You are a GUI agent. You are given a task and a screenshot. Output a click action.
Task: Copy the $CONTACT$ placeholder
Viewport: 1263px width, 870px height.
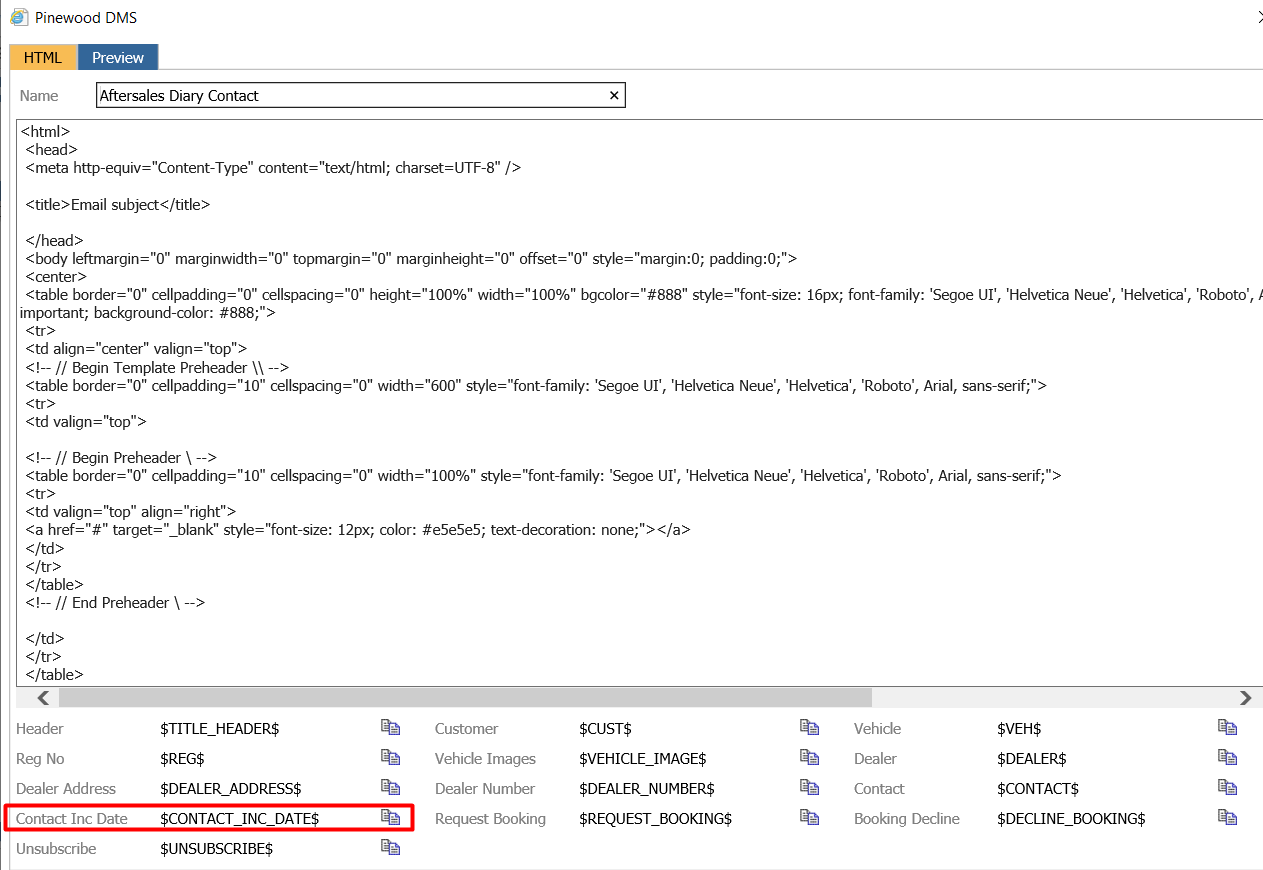click(1227, 788)
